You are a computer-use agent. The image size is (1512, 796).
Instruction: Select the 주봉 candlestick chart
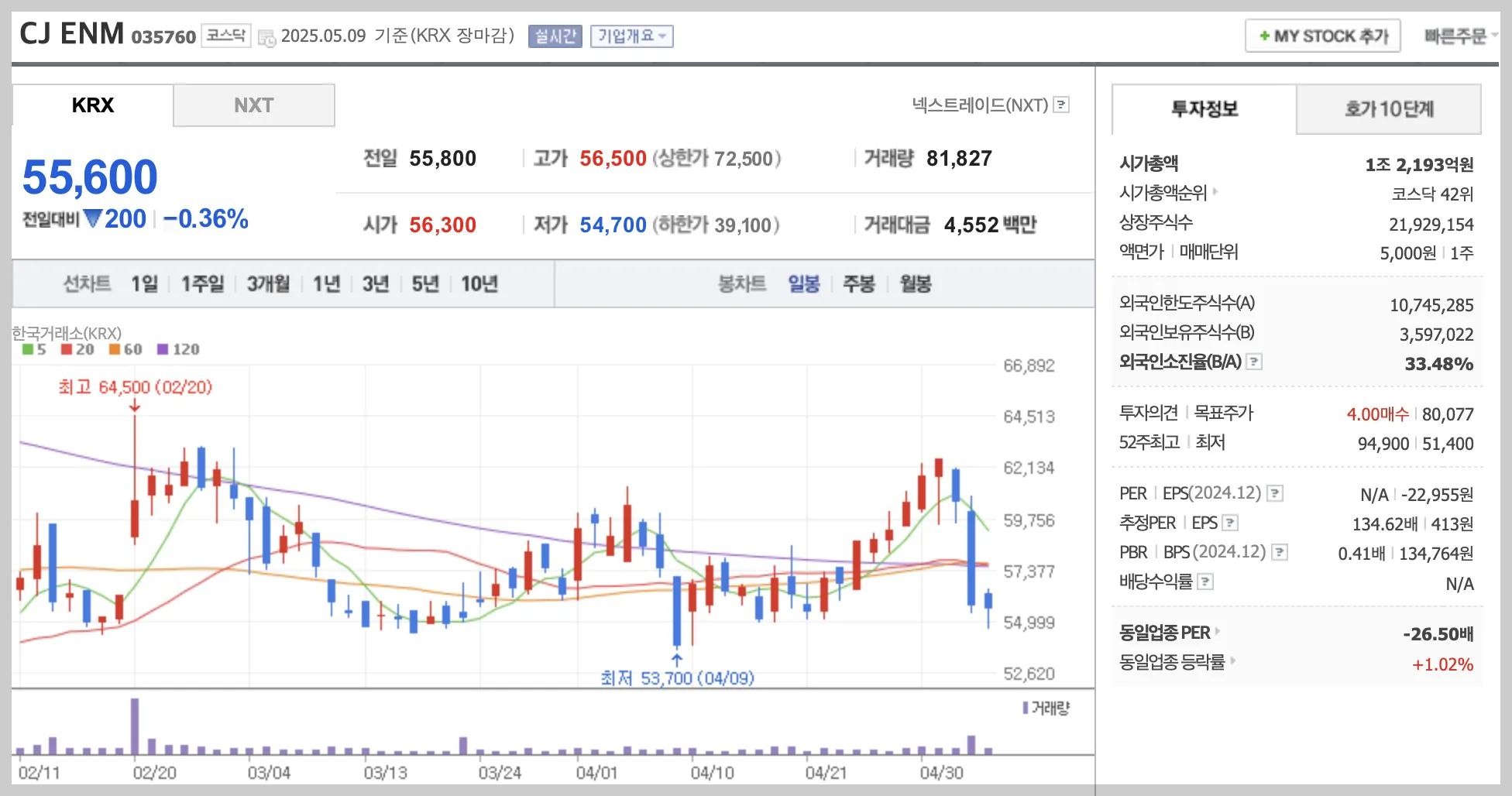[859, 284]
